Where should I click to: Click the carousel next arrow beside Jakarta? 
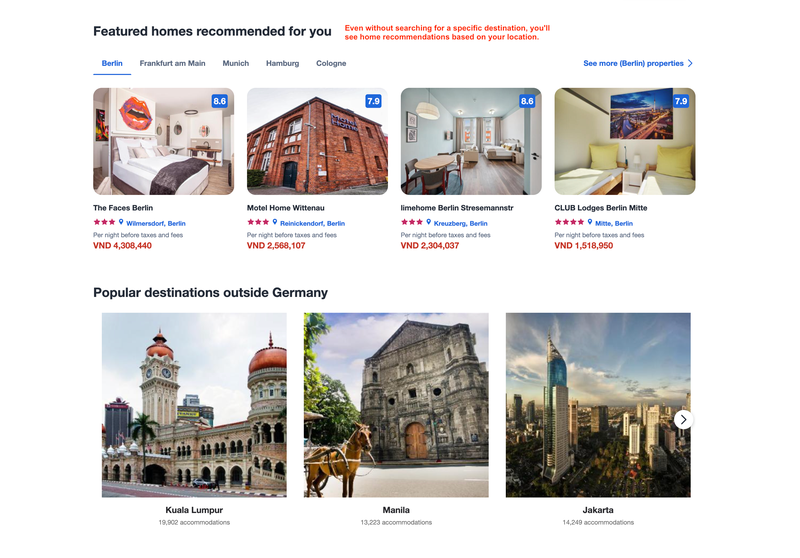[683, 420]
